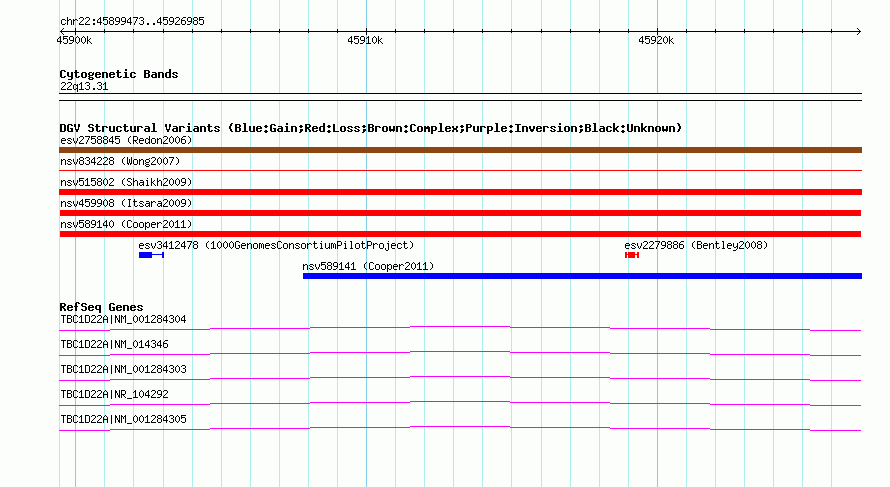Click the red nsv515802 loss bar
Image resolution: width=890 pixels, height=487 pixels.
460,192
